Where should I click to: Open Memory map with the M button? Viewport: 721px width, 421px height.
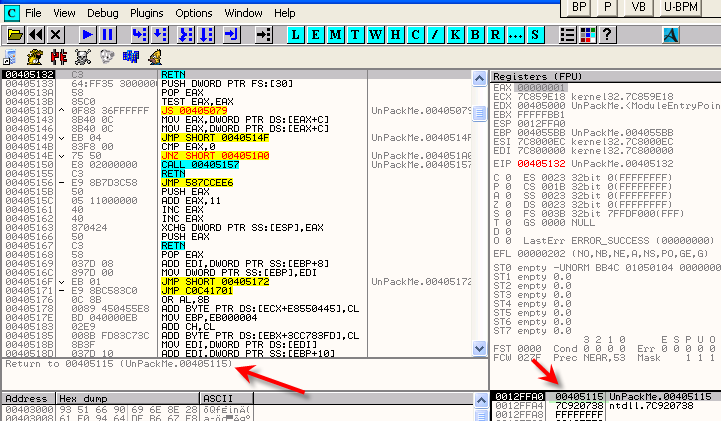click(336, 34)
